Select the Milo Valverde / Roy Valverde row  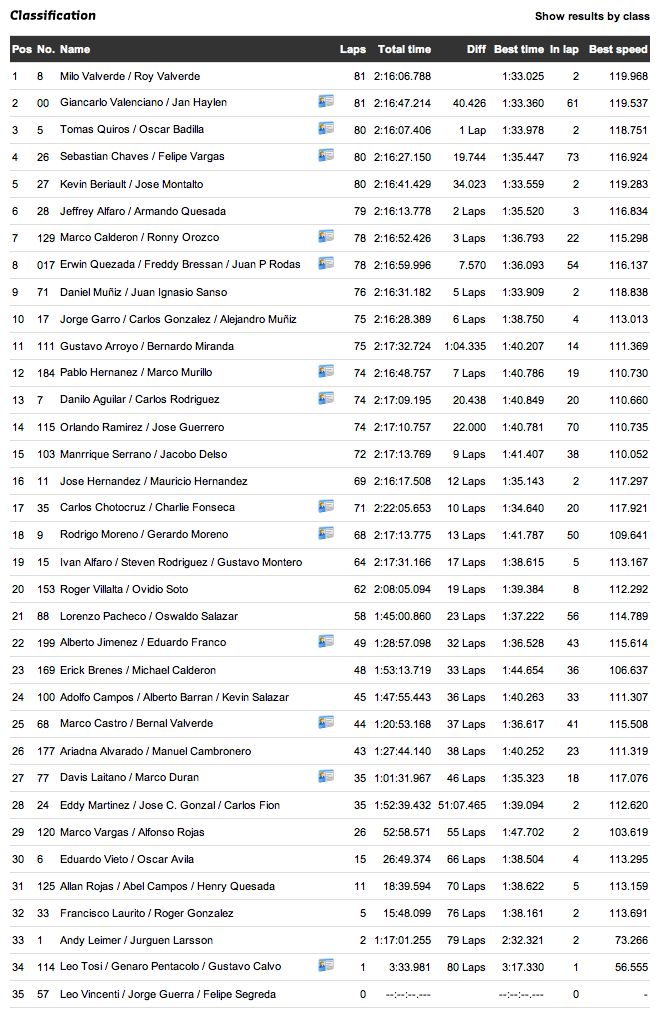130,76
